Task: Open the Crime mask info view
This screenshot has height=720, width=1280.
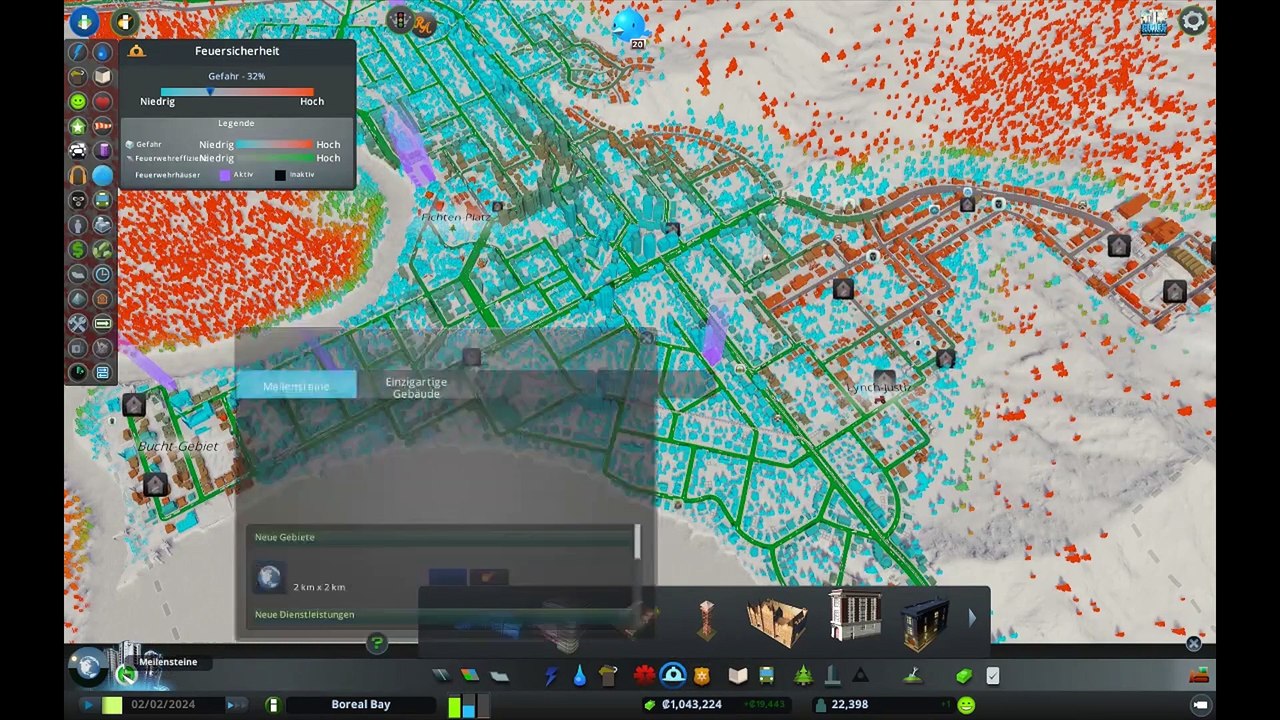Action: (x=77, y=199)
